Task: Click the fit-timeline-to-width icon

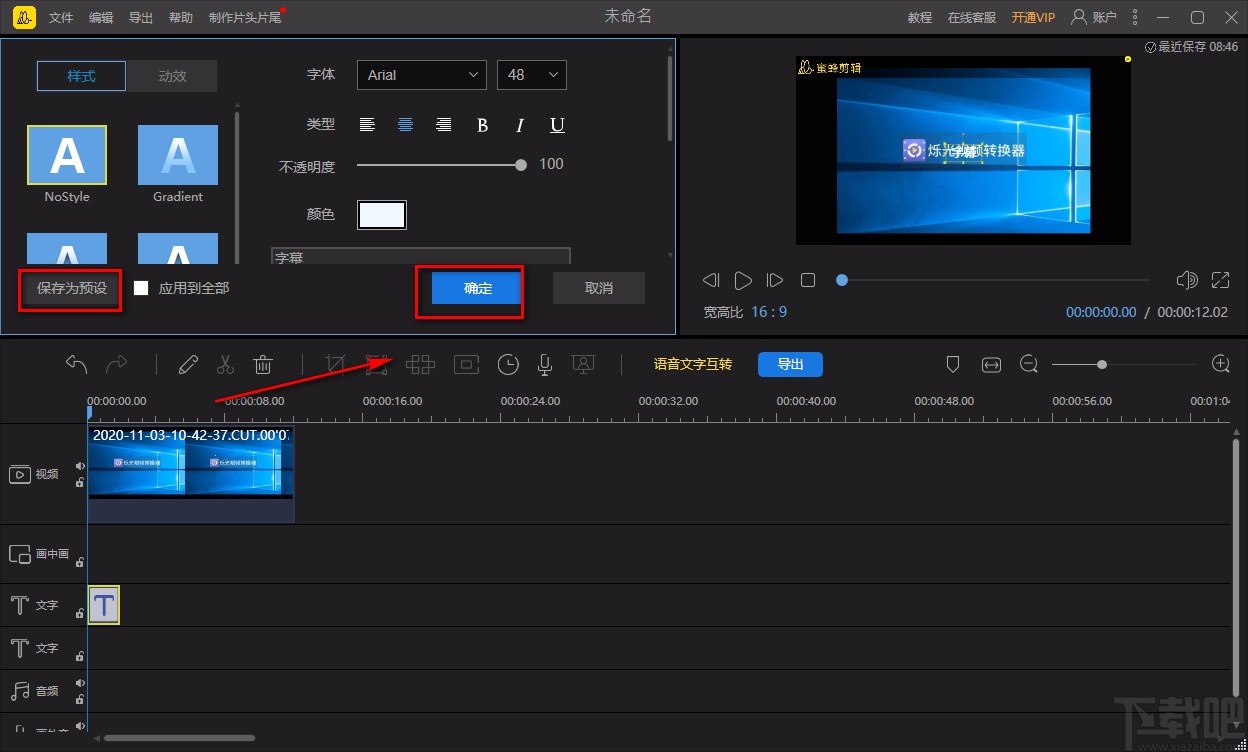Action: click(991, 365)
